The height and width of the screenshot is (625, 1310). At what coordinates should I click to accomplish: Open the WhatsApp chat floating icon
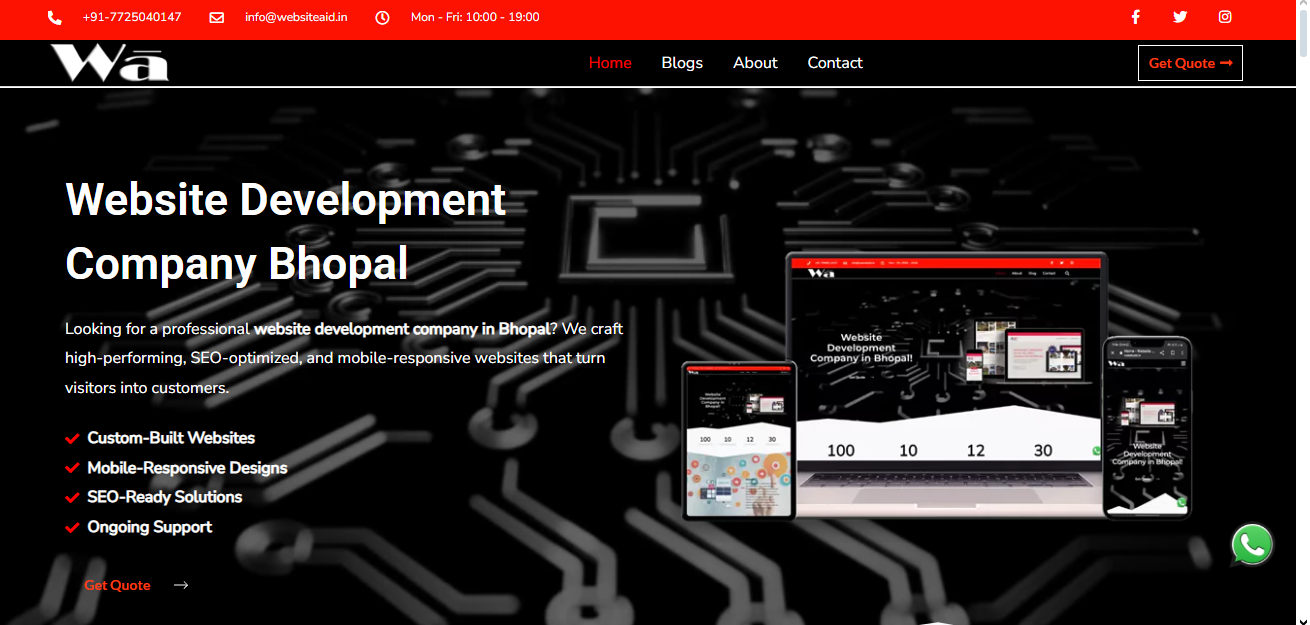pyautogui.click(x=1252, y=545)
